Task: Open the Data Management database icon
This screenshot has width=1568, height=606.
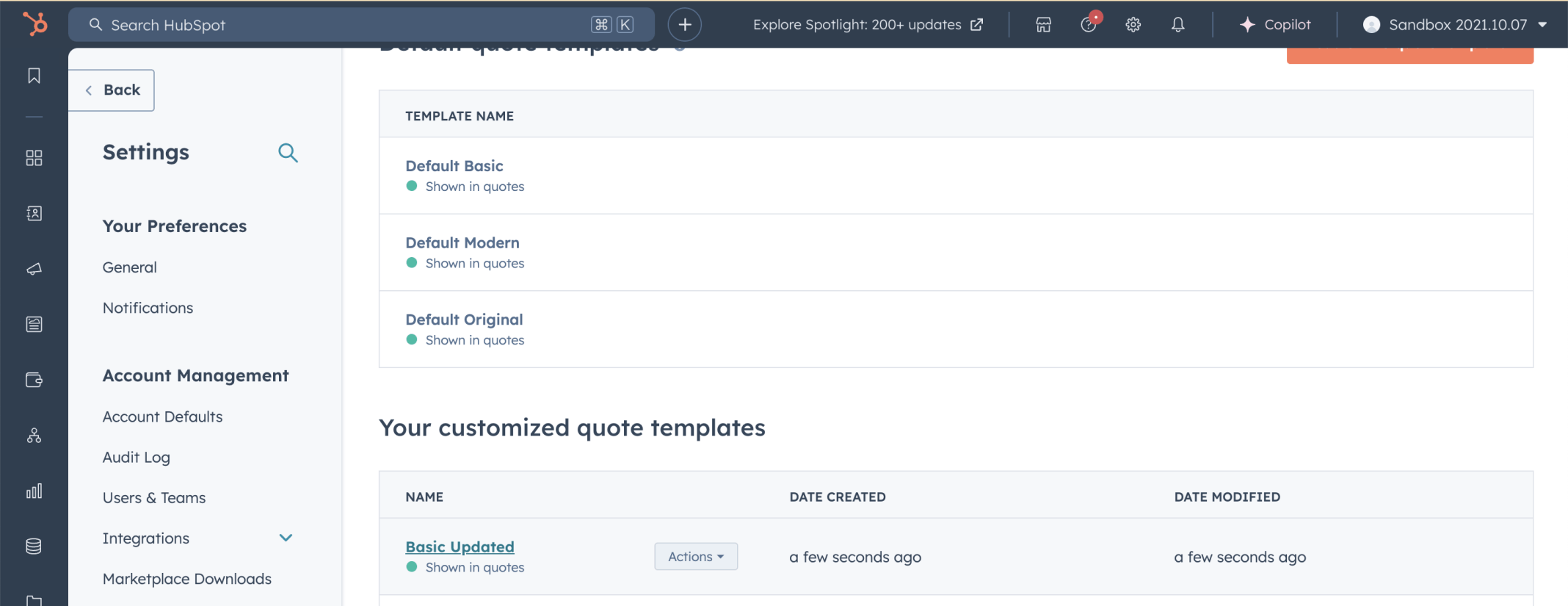Action: [34, 547]
